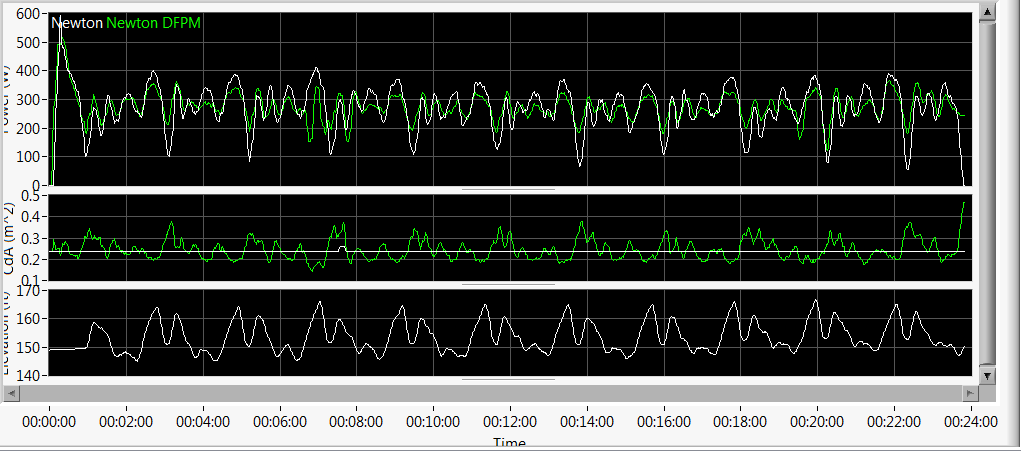Screen dimensions: 1021x451
Task: Select the white Newton legend label
Action: point(77,22)
